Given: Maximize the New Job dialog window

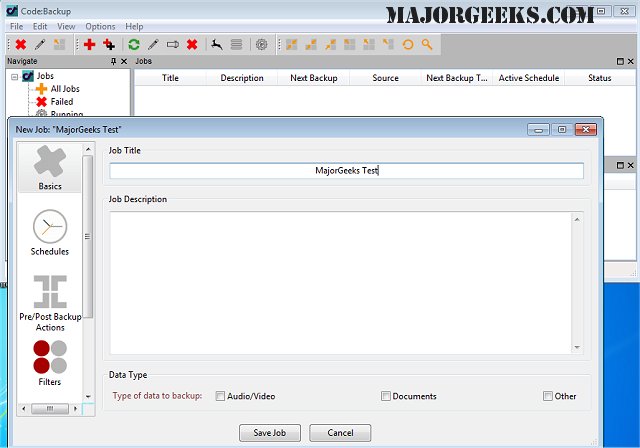Looking at the screenshot, I should click(562, 130).
